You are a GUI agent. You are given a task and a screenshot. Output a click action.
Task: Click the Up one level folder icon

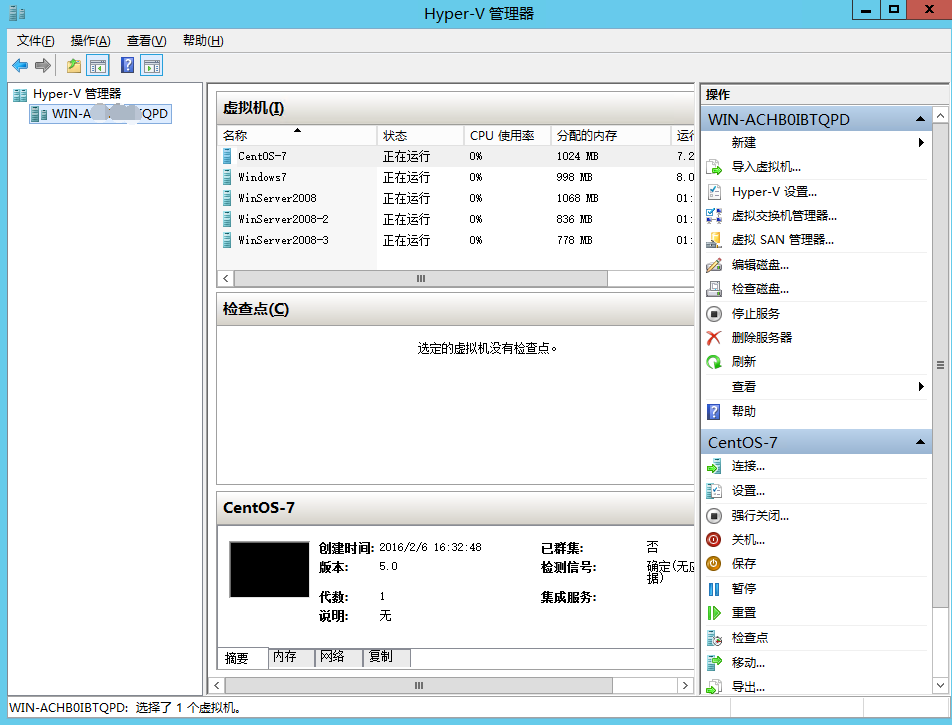coord(74,66)
